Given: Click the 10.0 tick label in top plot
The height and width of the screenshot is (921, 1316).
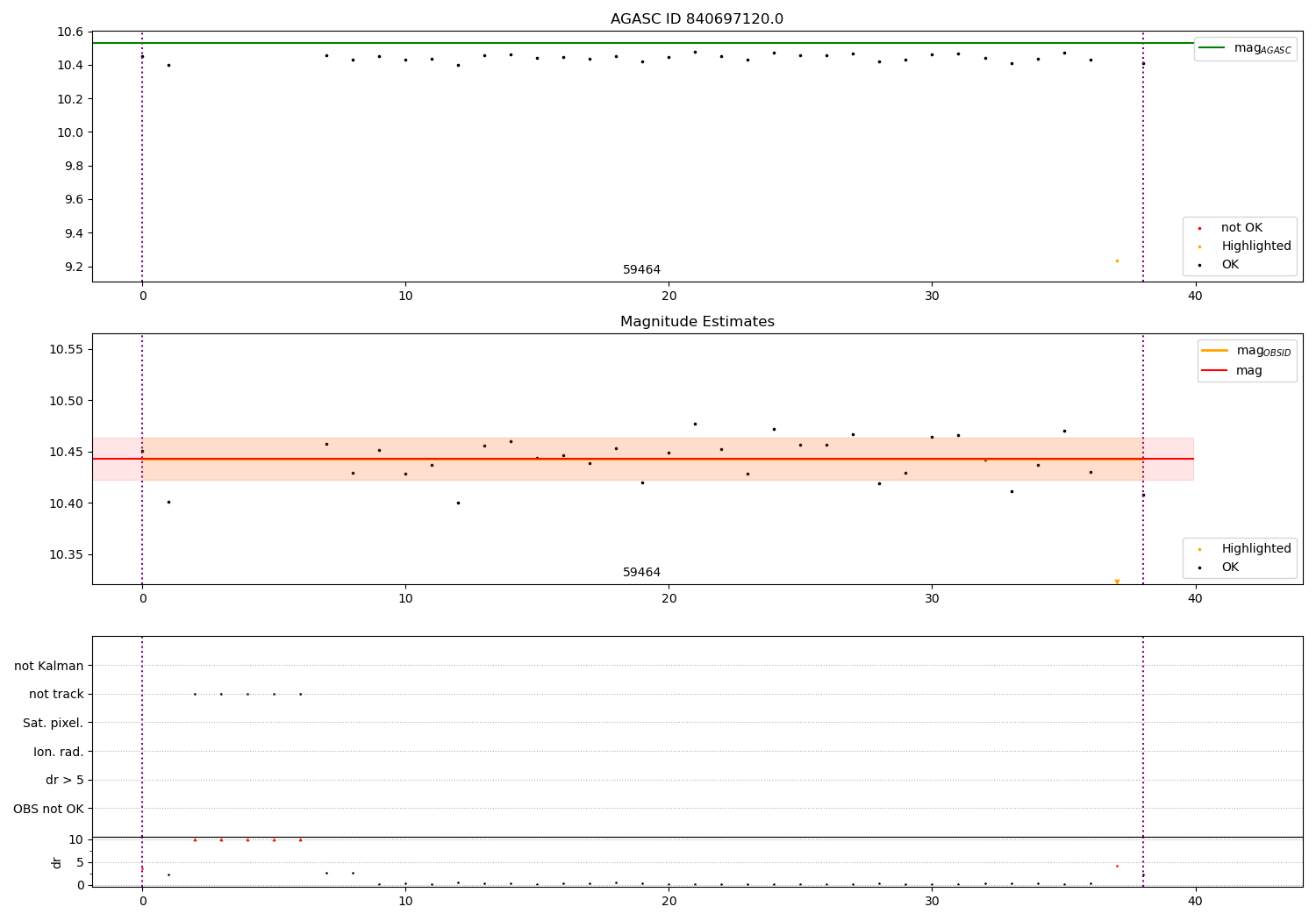Looking at the screenshot, I should click(69, 132).
